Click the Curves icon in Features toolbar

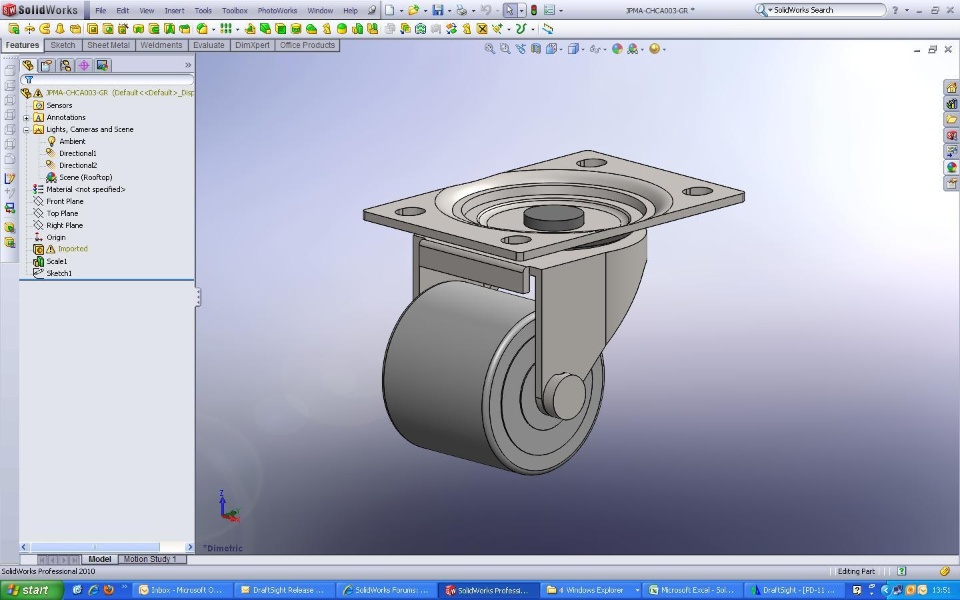click(x=521, y=29)
